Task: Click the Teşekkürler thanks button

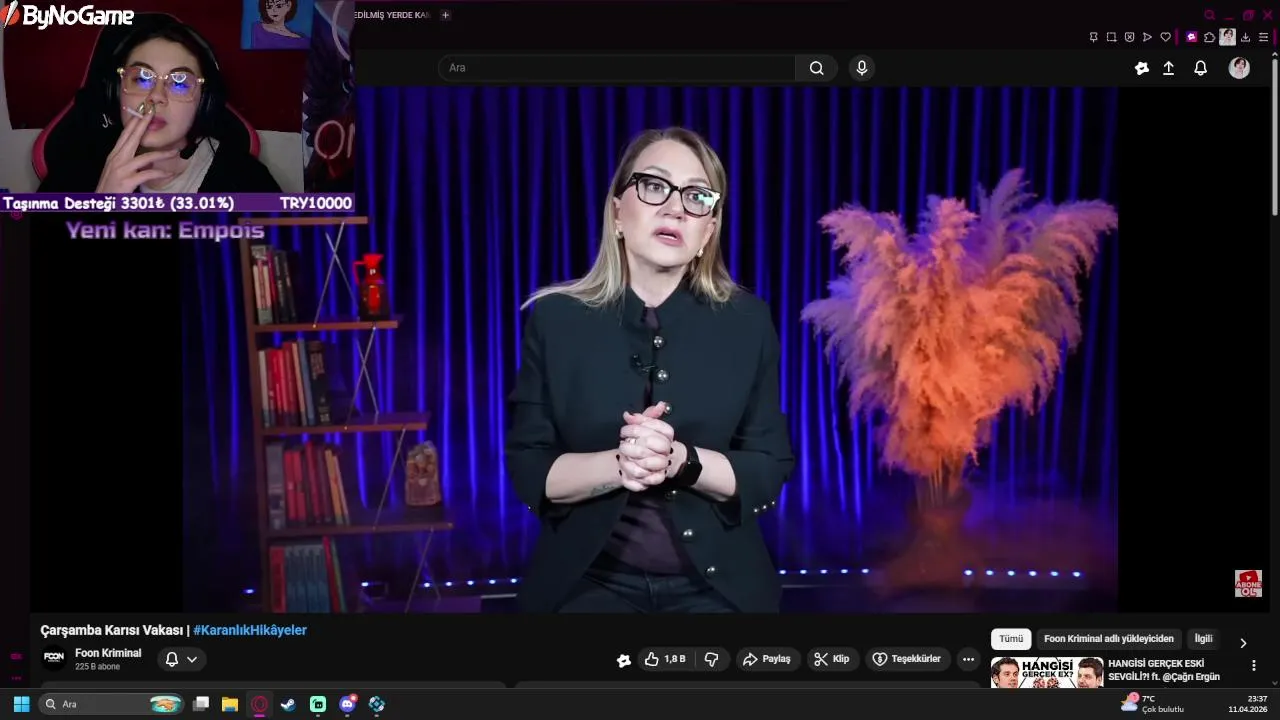Action: [906, 659]
